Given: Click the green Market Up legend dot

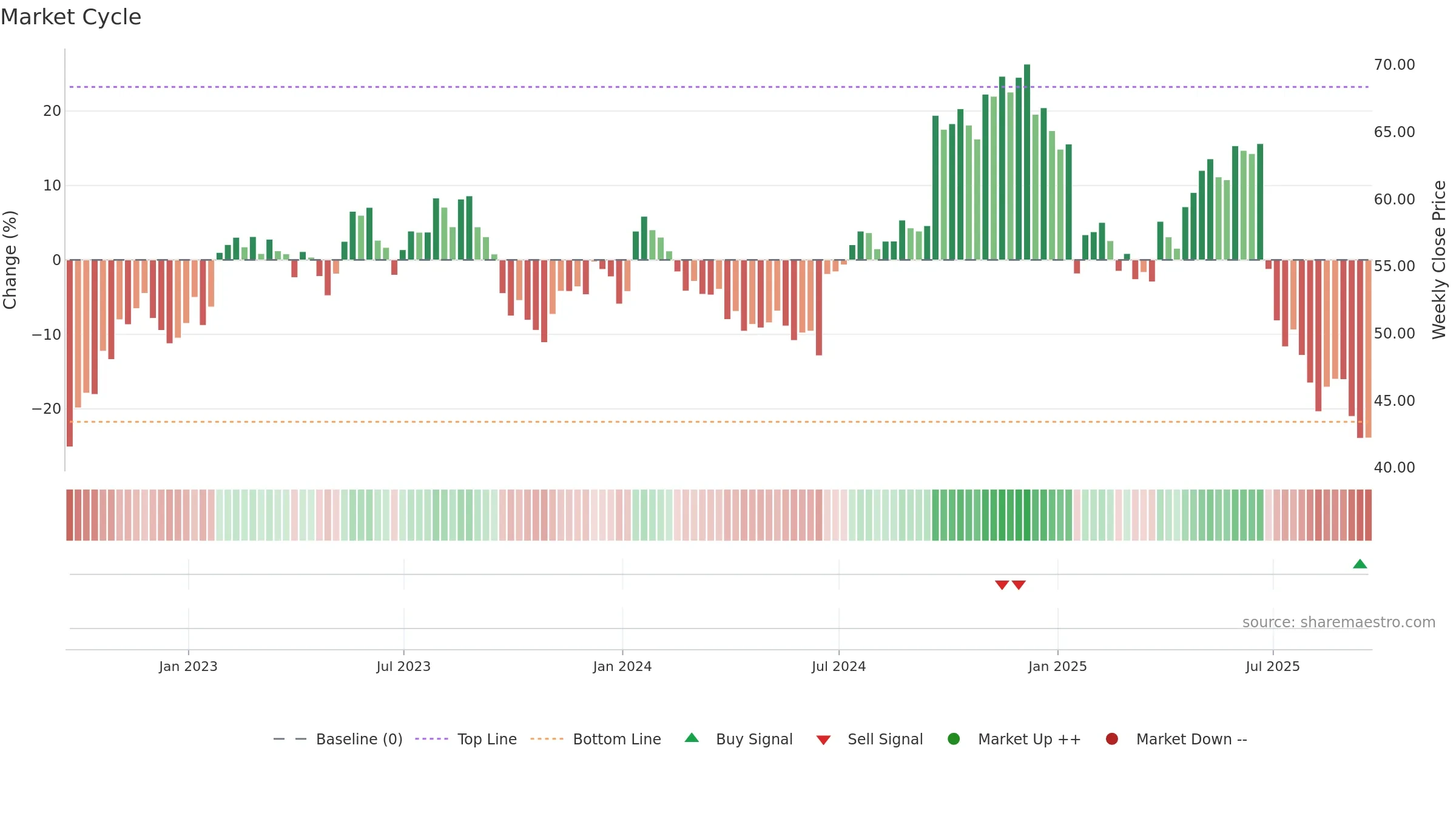Looking at the screenshot, I should point(954,739).
